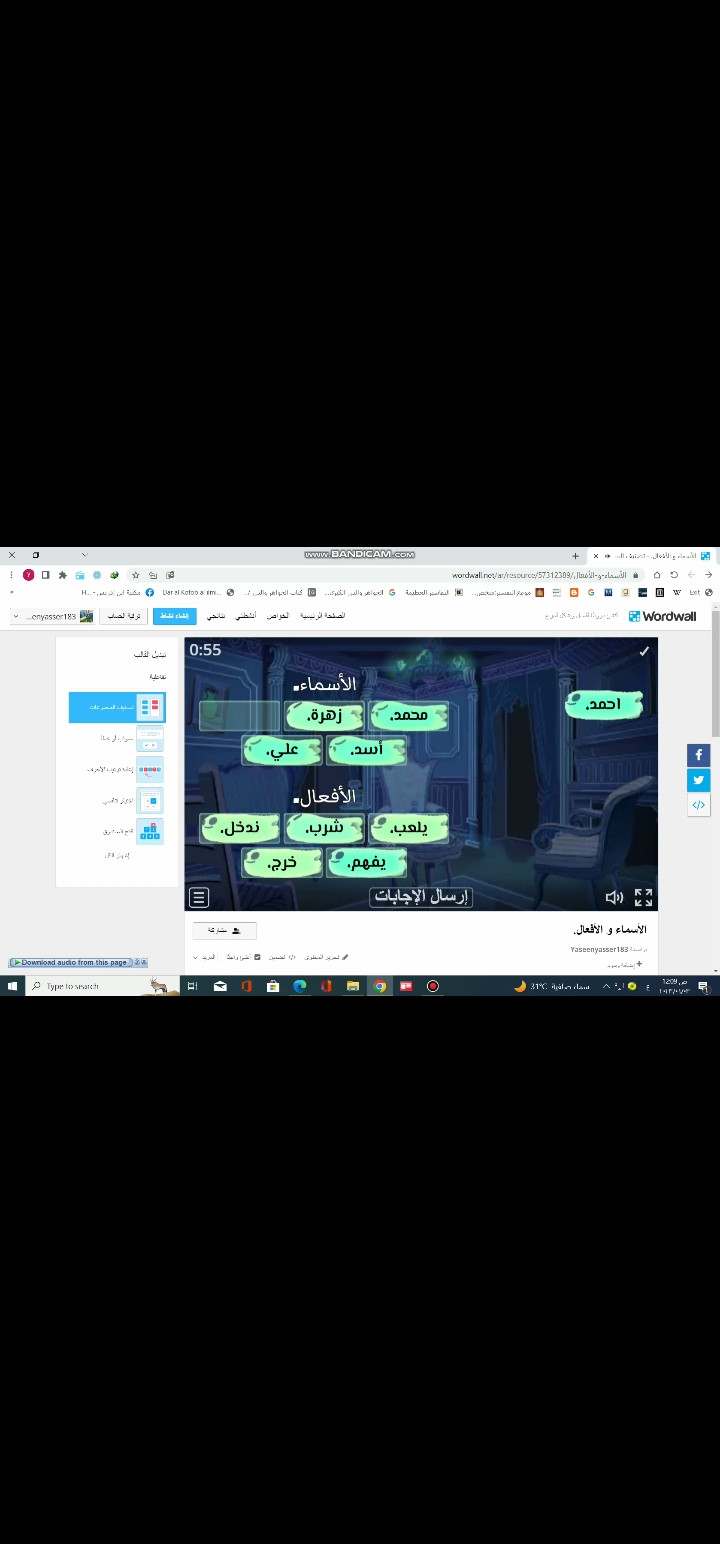This screenshot has width=720, height=1544.
Task: Click the edit content pencil link
Action: click(326, 957)
